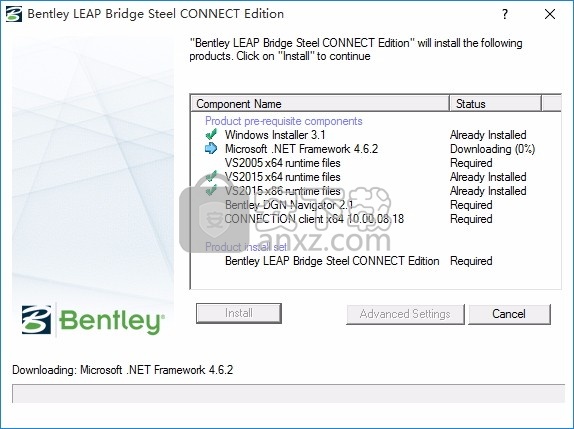Click the Downloading (0%) status text
574x429 pixels.
coord(492,149)
